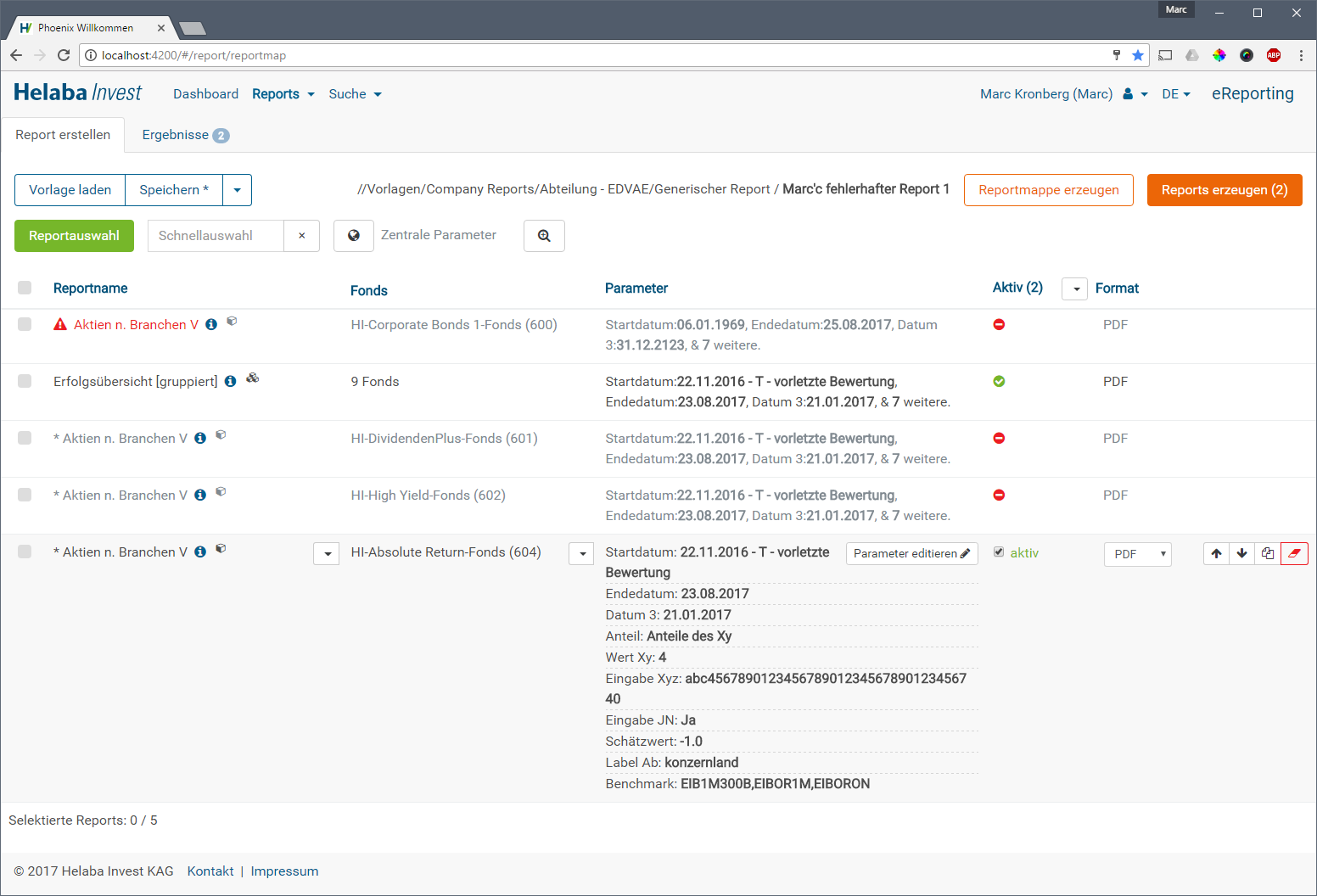Click Parameter editieren button
1317x896 pixels.
pyautogui.click(x=911, y=553)
